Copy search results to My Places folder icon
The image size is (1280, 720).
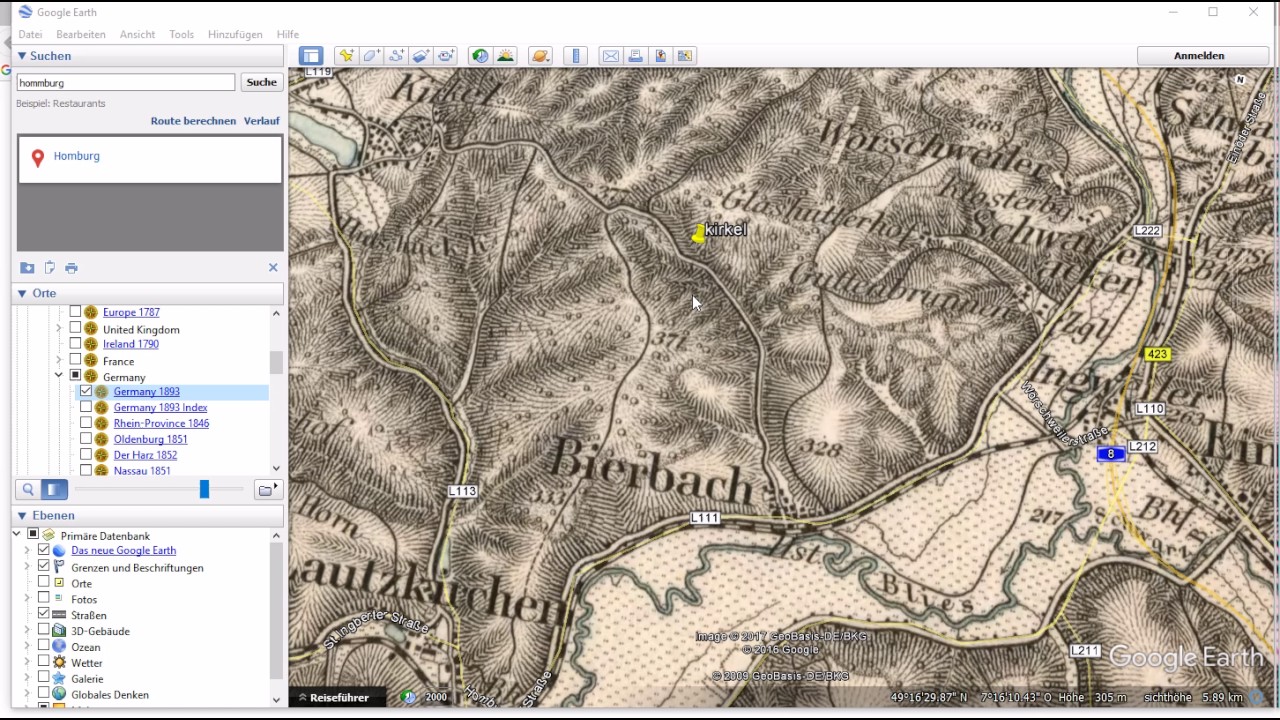(27, 268)
